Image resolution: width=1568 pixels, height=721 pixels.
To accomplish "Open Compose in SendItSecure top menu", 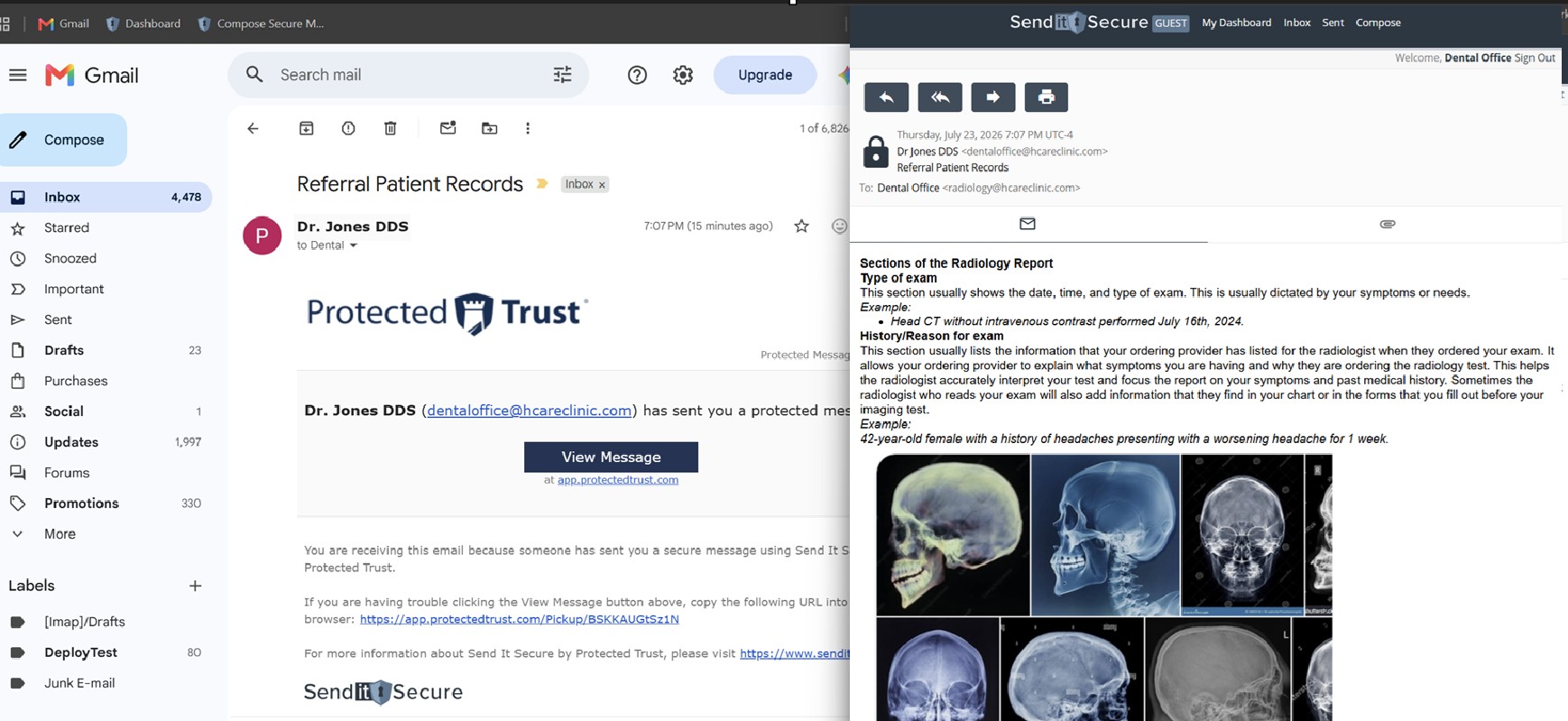I will (x=1379, y=23).
